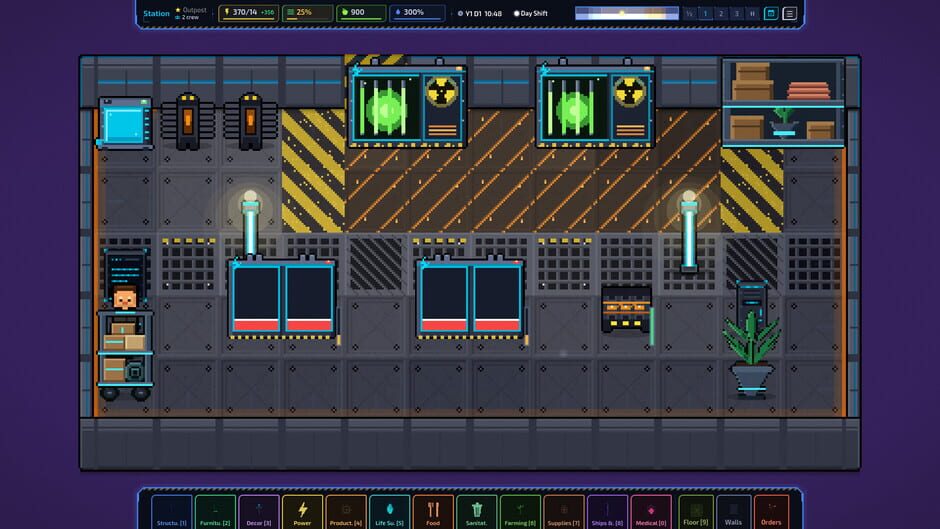
Task: Select the right battery bank unit
Action: [x=471, y=298]
